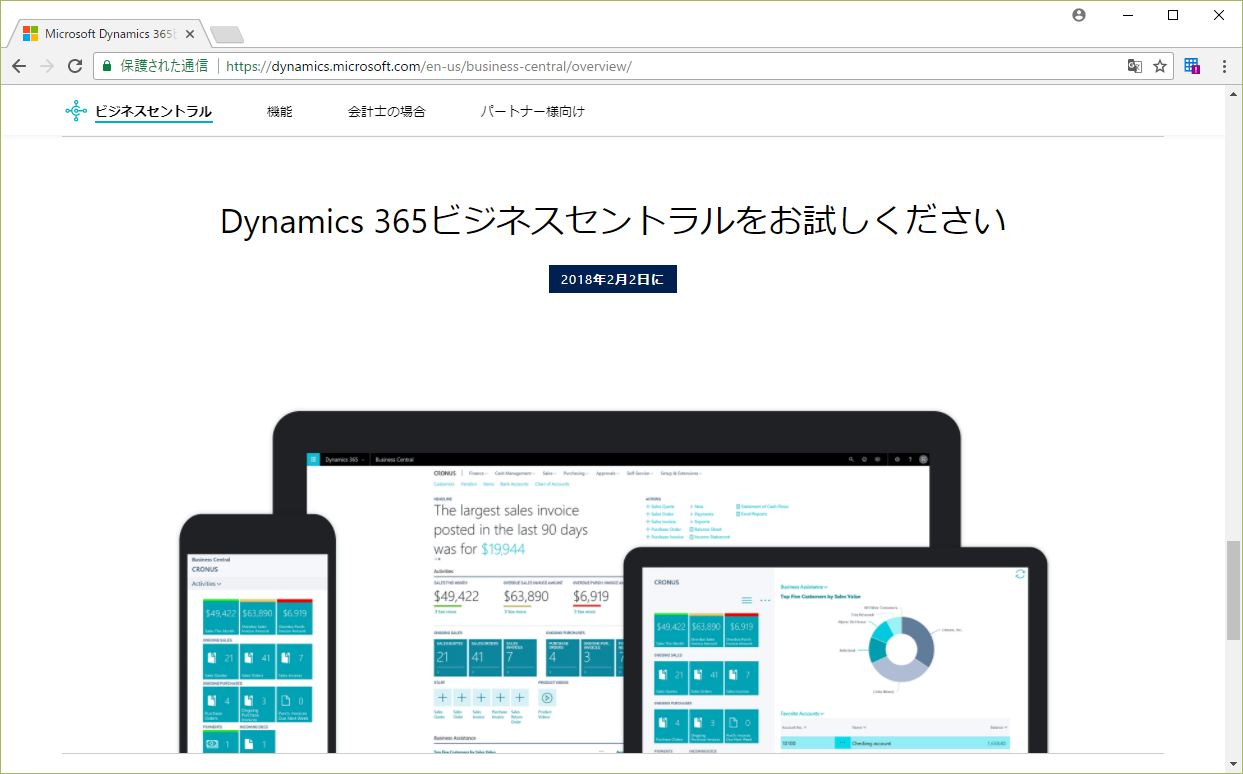Click the 保護された通信 secure label
This screenshot has width=1243, height=774.
pos(164,66)
